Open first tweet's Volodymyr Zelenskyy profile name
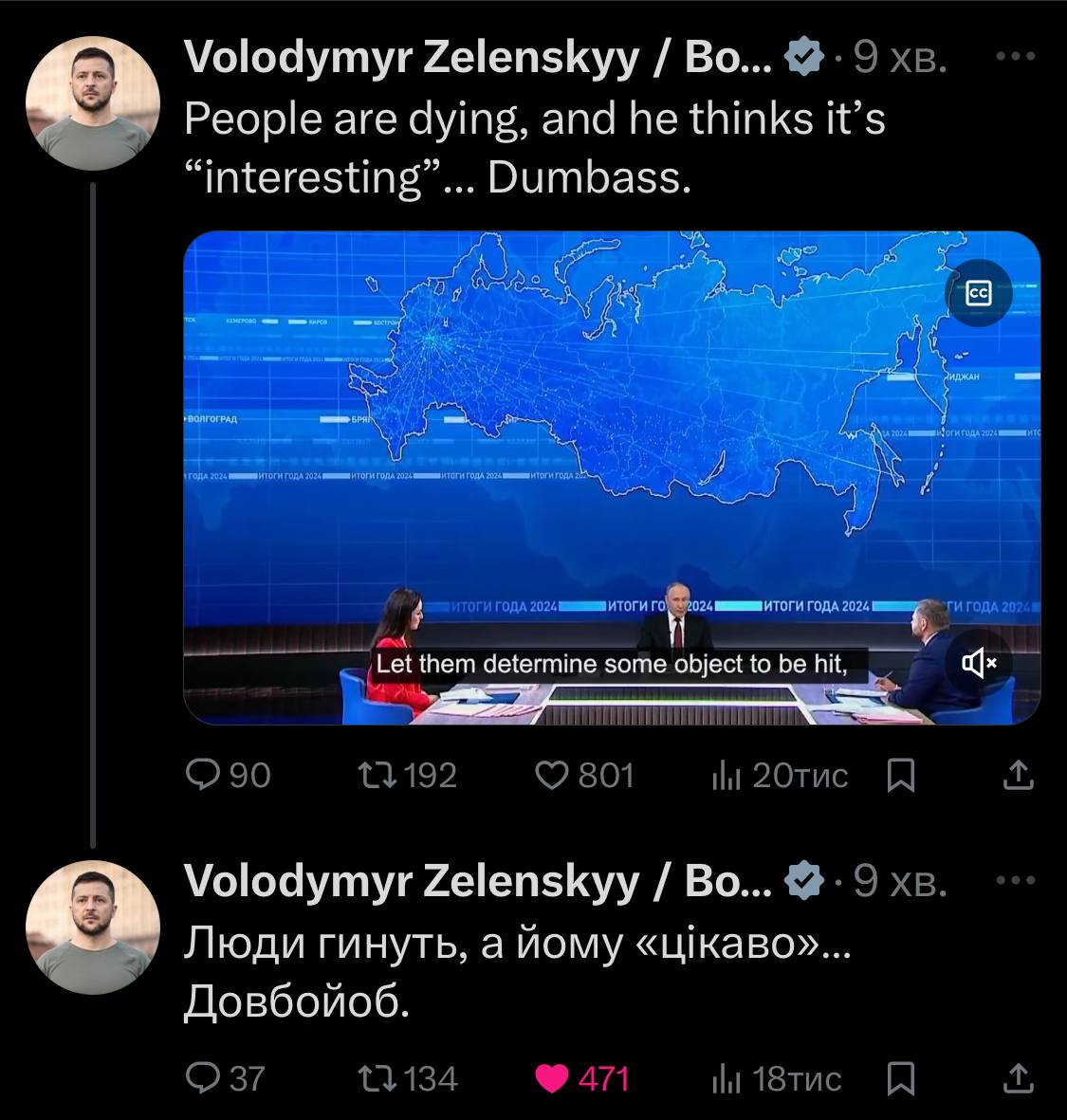Image resolution: width=1067 pixels, height=1120 pixels. [x=477, y=58]
